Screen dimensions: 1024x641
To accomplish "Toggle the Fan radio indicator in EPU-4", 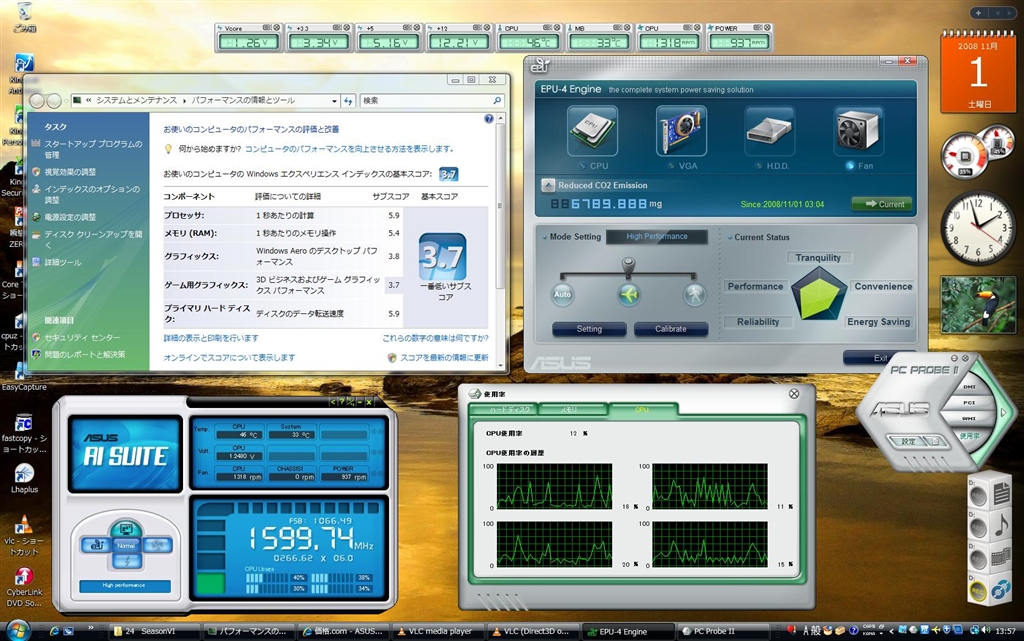I will 850,166.
